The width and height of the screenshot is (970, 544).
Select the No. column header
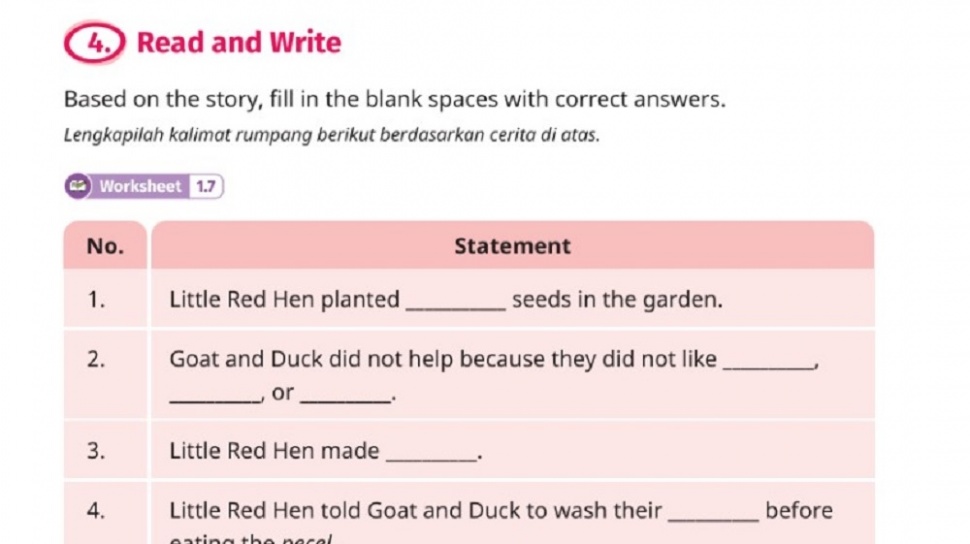click(x=105, y=246)
